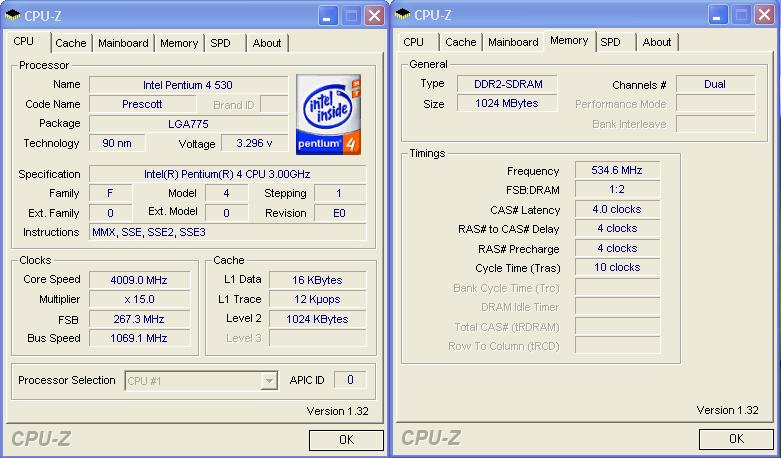Click the memory size value '1024 MBytes'
This screenshot has width=781, height=458.
tap(507, 104)
